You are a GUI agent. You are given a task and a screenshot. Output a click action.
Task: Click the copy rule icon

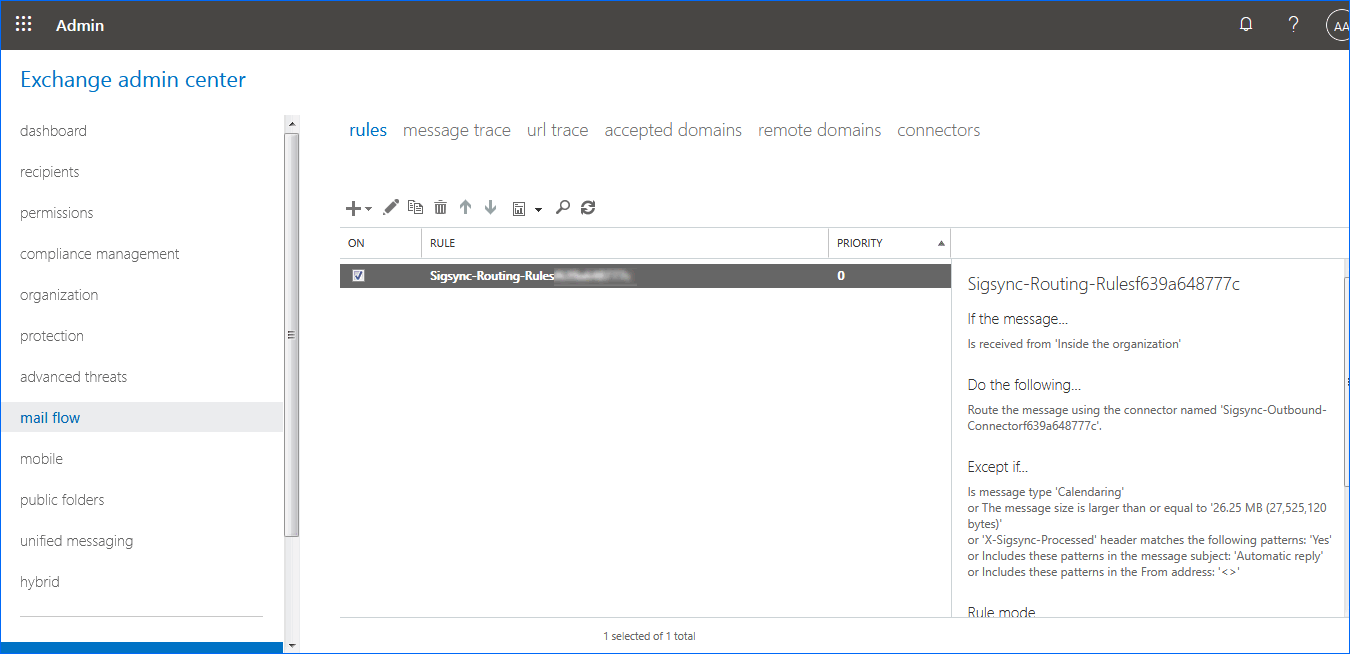pos(415,207)
